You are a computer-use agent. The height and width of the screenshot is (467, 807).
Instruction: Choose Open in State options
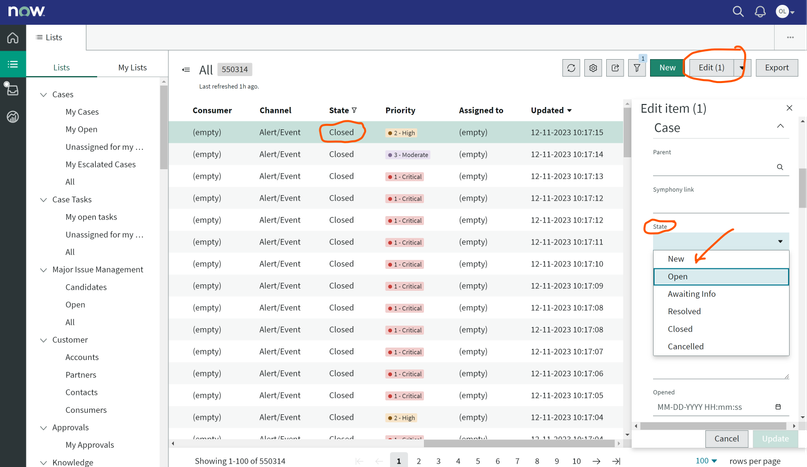coord(721,276)
